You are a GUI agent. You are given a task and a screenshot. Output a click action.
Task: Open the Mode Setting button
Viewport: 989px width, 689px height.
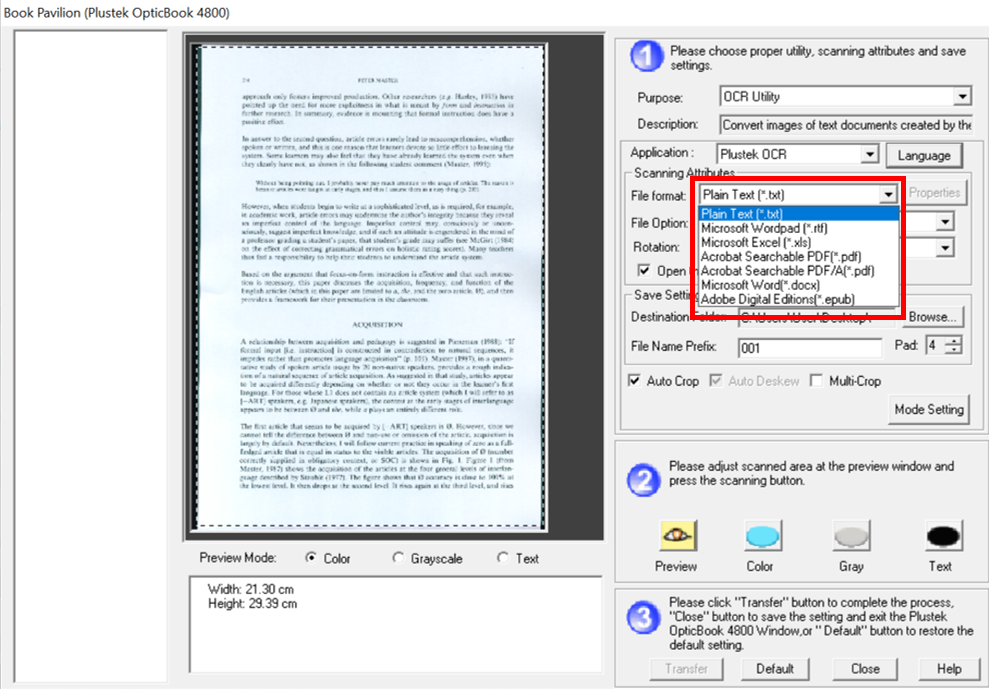pyautogui.click(x=928, y=409)
